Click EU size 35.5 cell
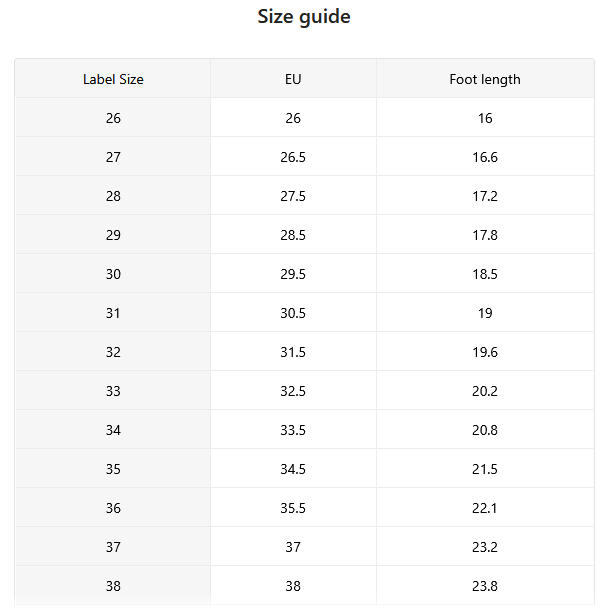Image resolution: width=606 pixels, height=612 pixels. point(293,508)
